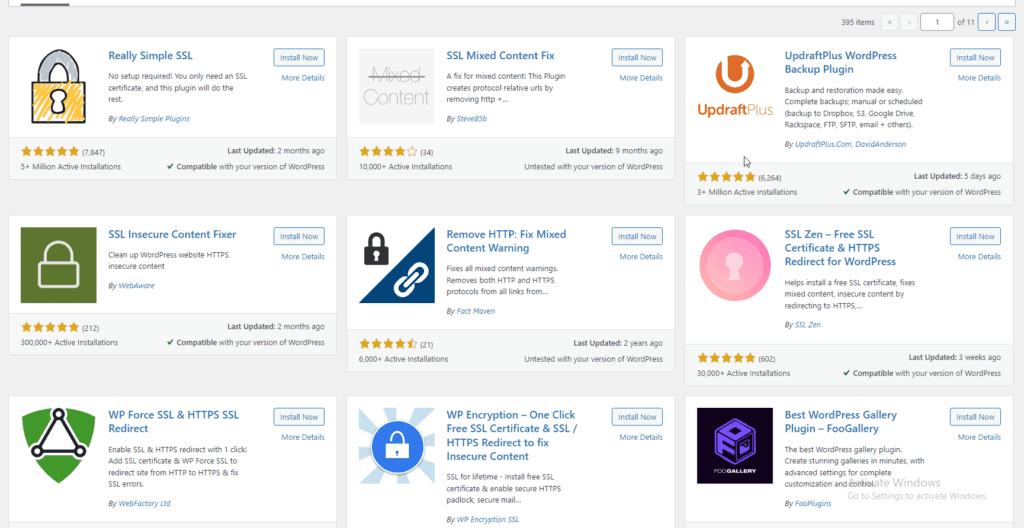Open the SSL Zen pink keyhole icon
Image resolution: width=1024 pixels, height=528 pixels.
pyautogui.click(x=735, y=265)
